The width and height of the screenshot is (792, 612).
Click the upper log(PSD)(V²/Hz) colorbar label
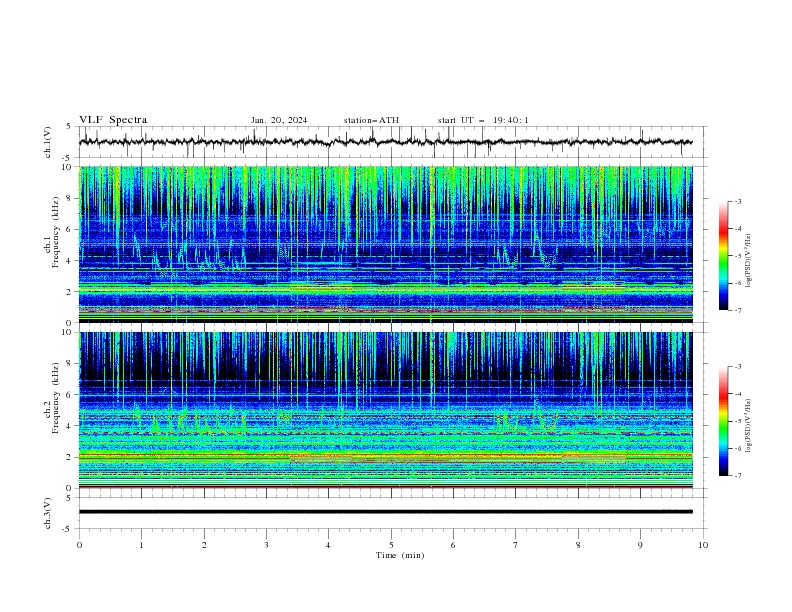click(x=748, y=261)
